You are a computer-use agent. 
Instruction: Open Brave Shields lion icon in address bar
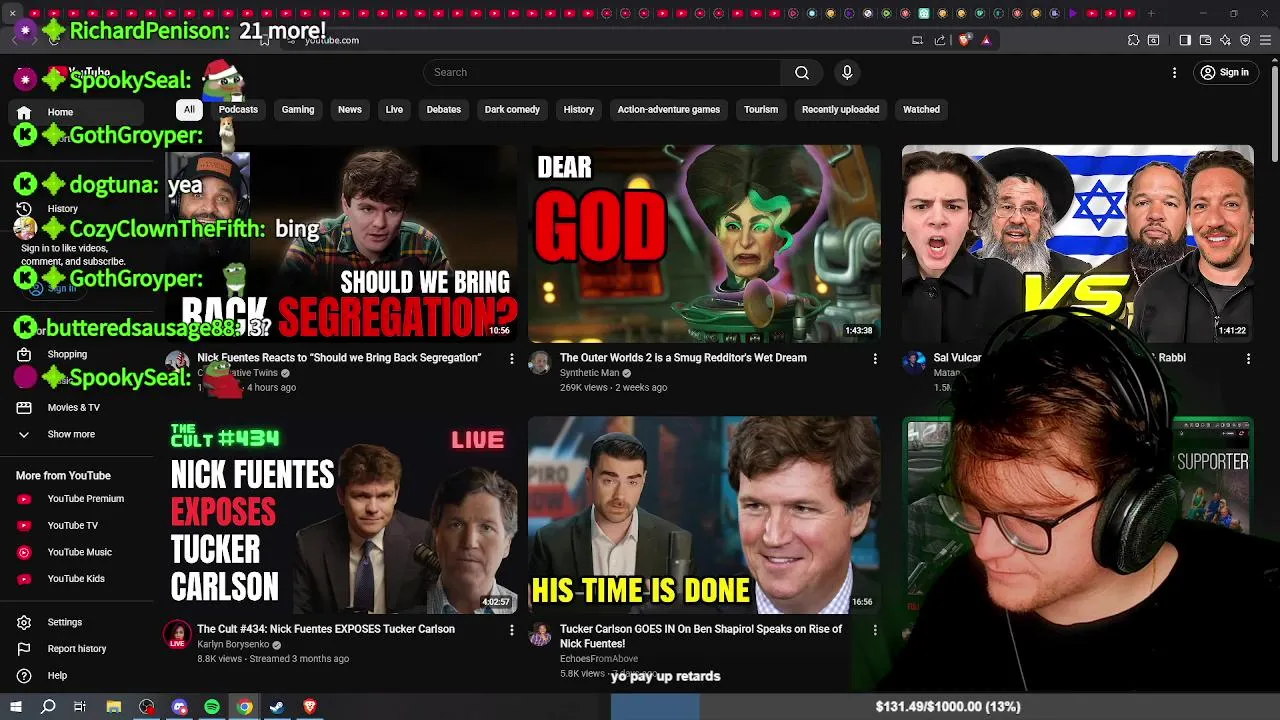tap(964, 40)
